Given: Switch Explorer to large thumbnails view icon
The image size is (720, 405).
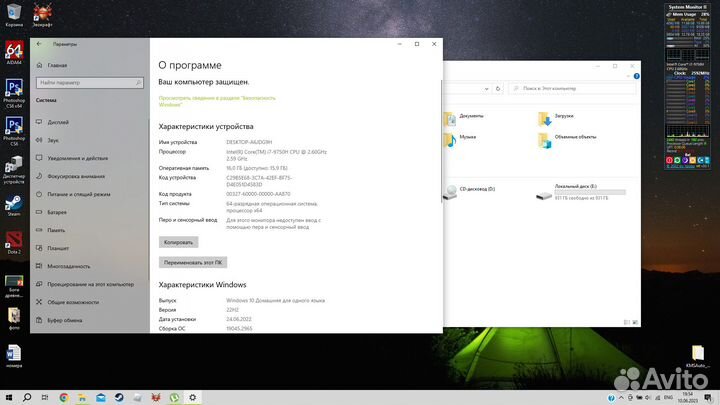Looking at the screenshot, I should (x=635, y=322).
